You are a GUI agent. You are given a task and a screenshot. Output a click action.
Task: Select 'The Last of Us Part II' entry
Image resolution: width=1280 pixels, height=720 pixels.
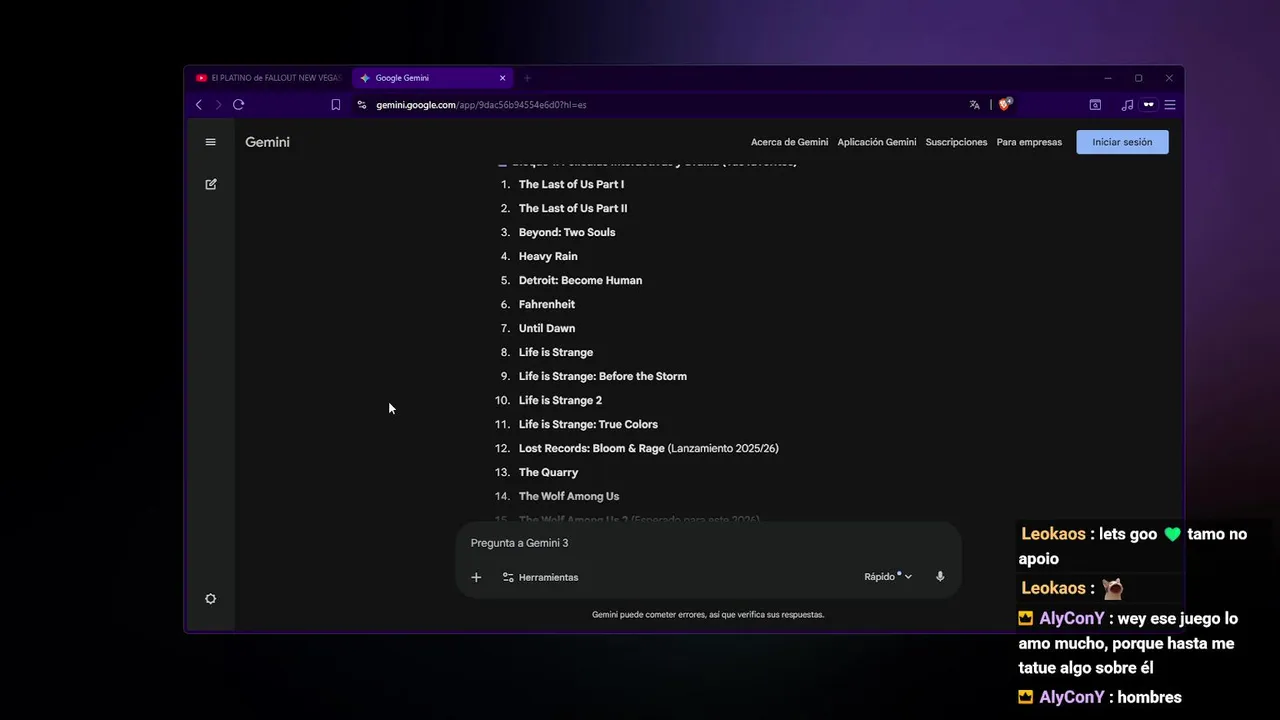click(x=573, y=208)
